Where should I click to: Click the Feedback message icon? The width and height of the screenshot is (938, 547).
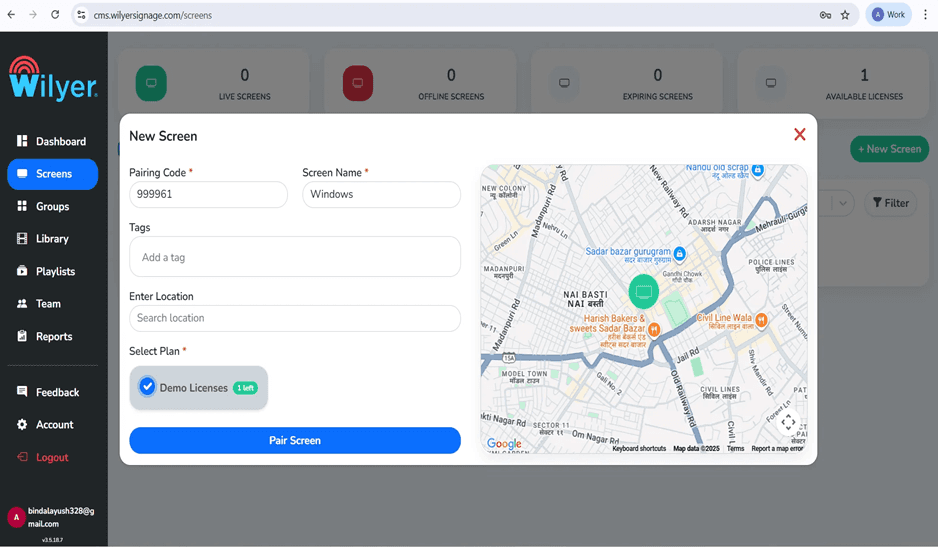[x=22, y=391]
